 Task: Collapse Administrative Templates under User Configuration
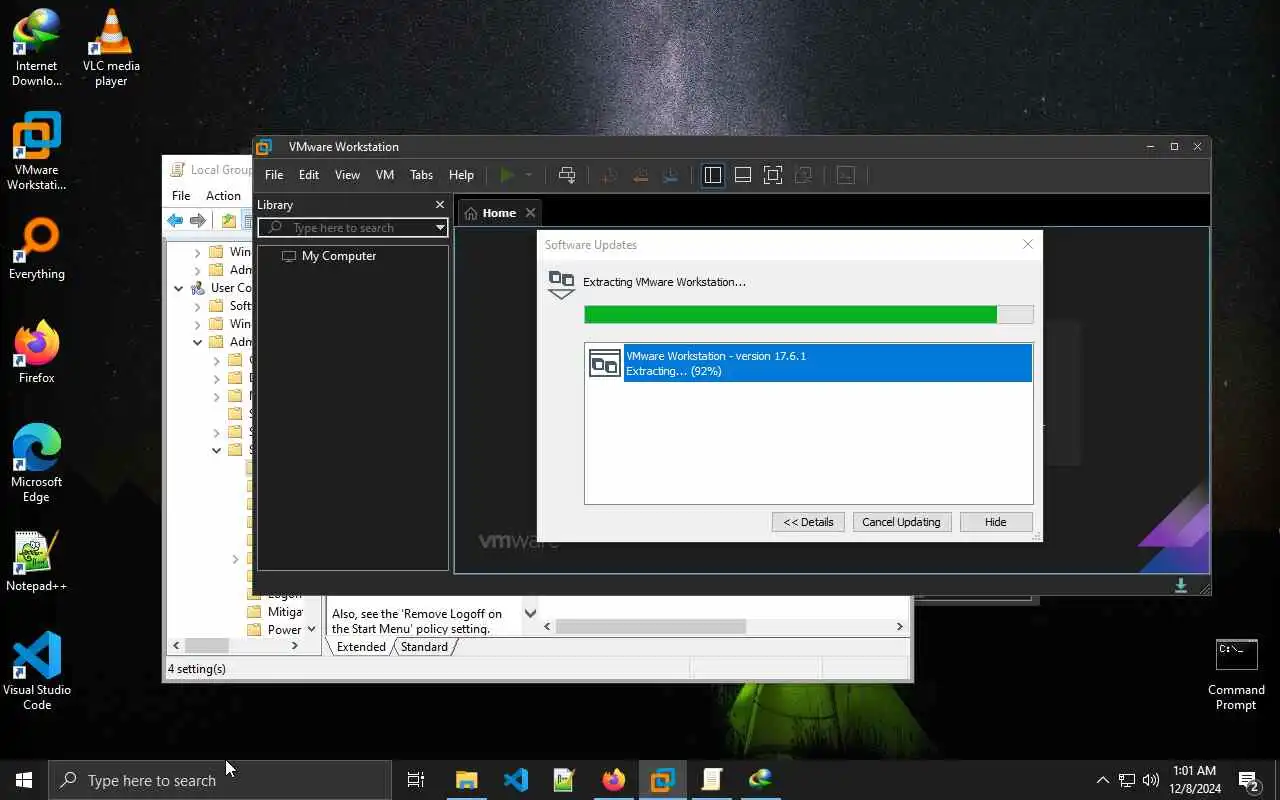(x=198, y=342)
